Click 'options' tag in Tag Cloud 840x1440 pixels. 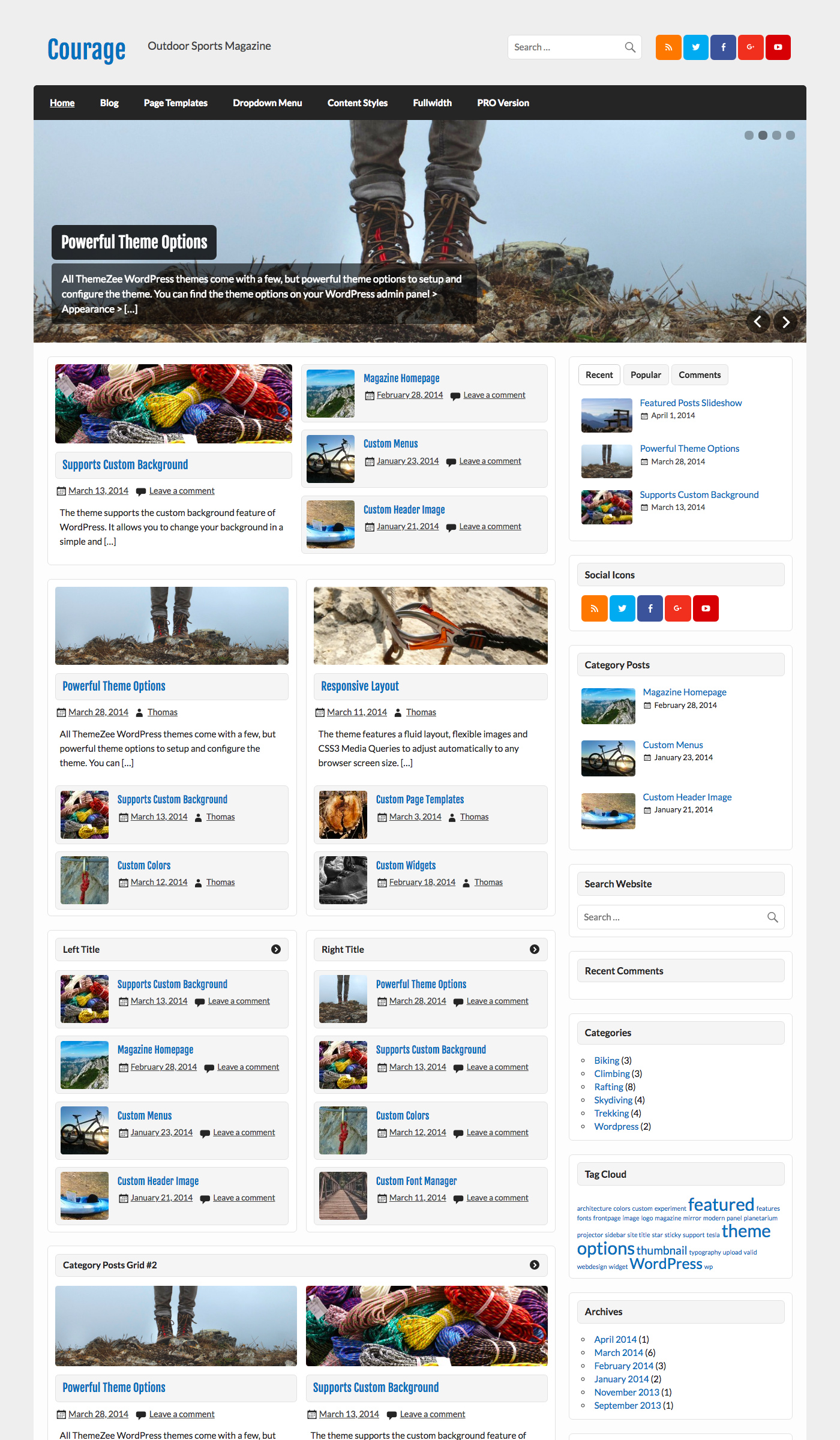coord(606,1249)
